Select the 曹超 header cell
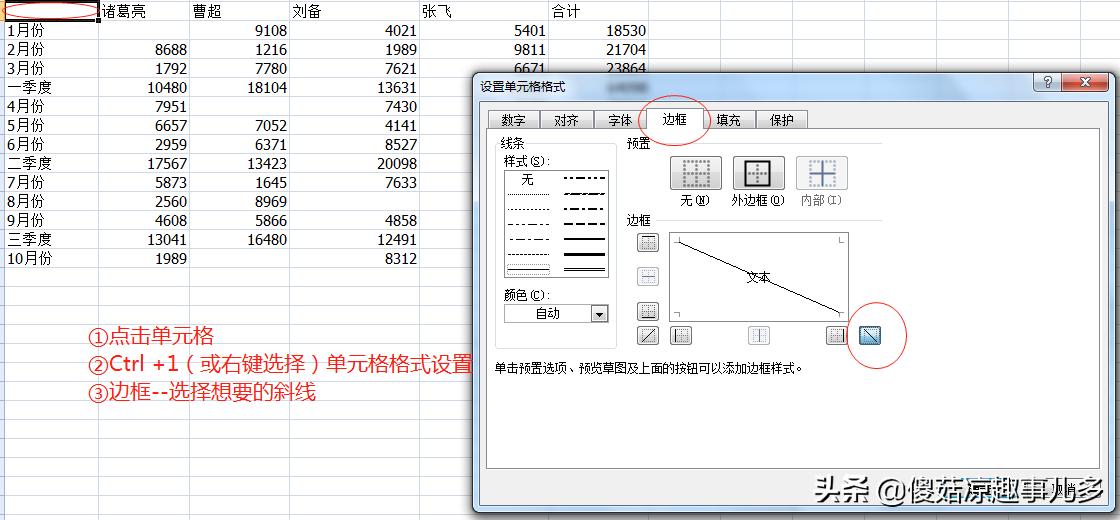Image resolution: width=1120 pixels, height=520 pixels. coord(239,11)
